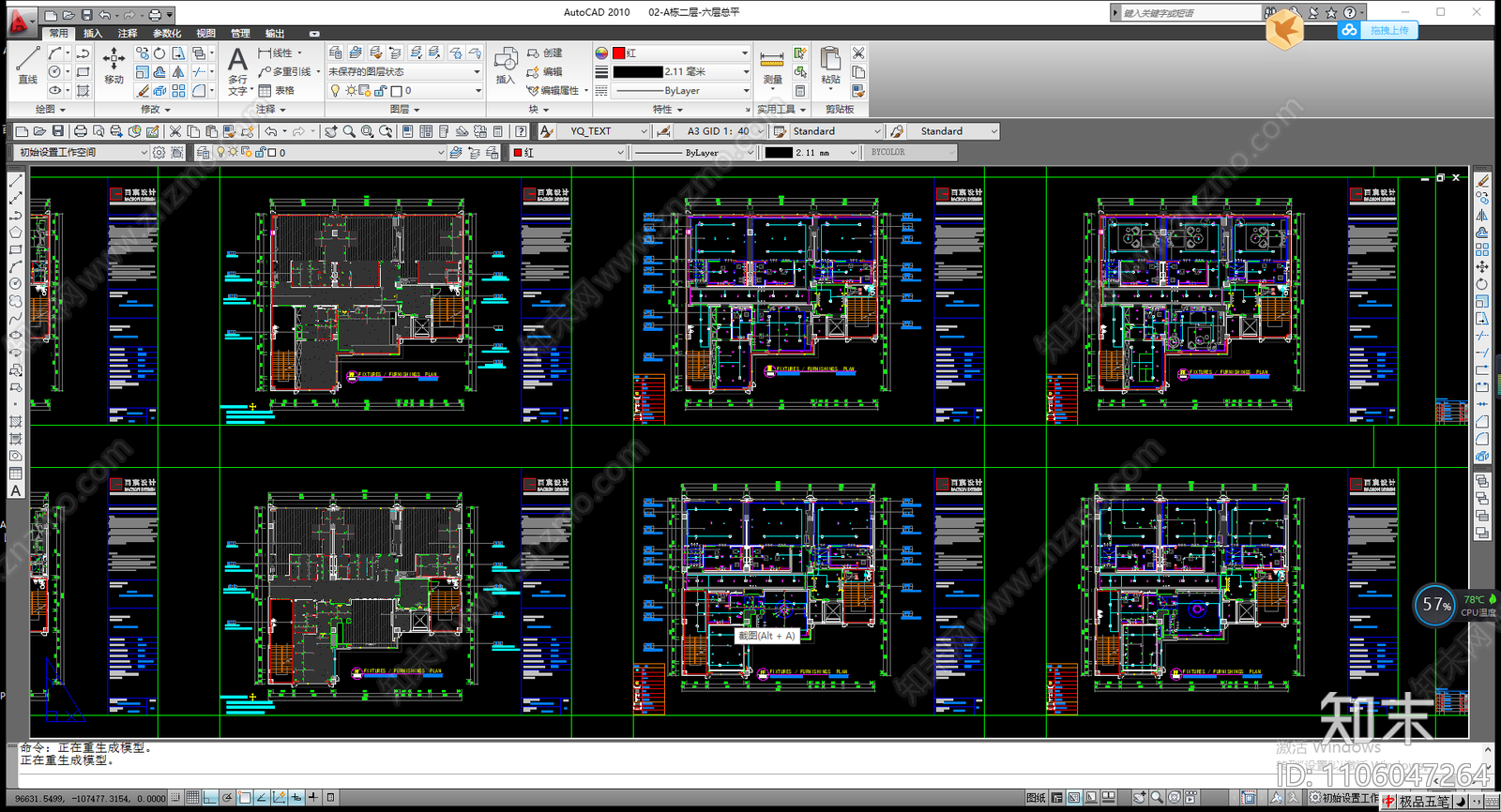Open the 初始设置工作空间 workspace dropdown

83,152
